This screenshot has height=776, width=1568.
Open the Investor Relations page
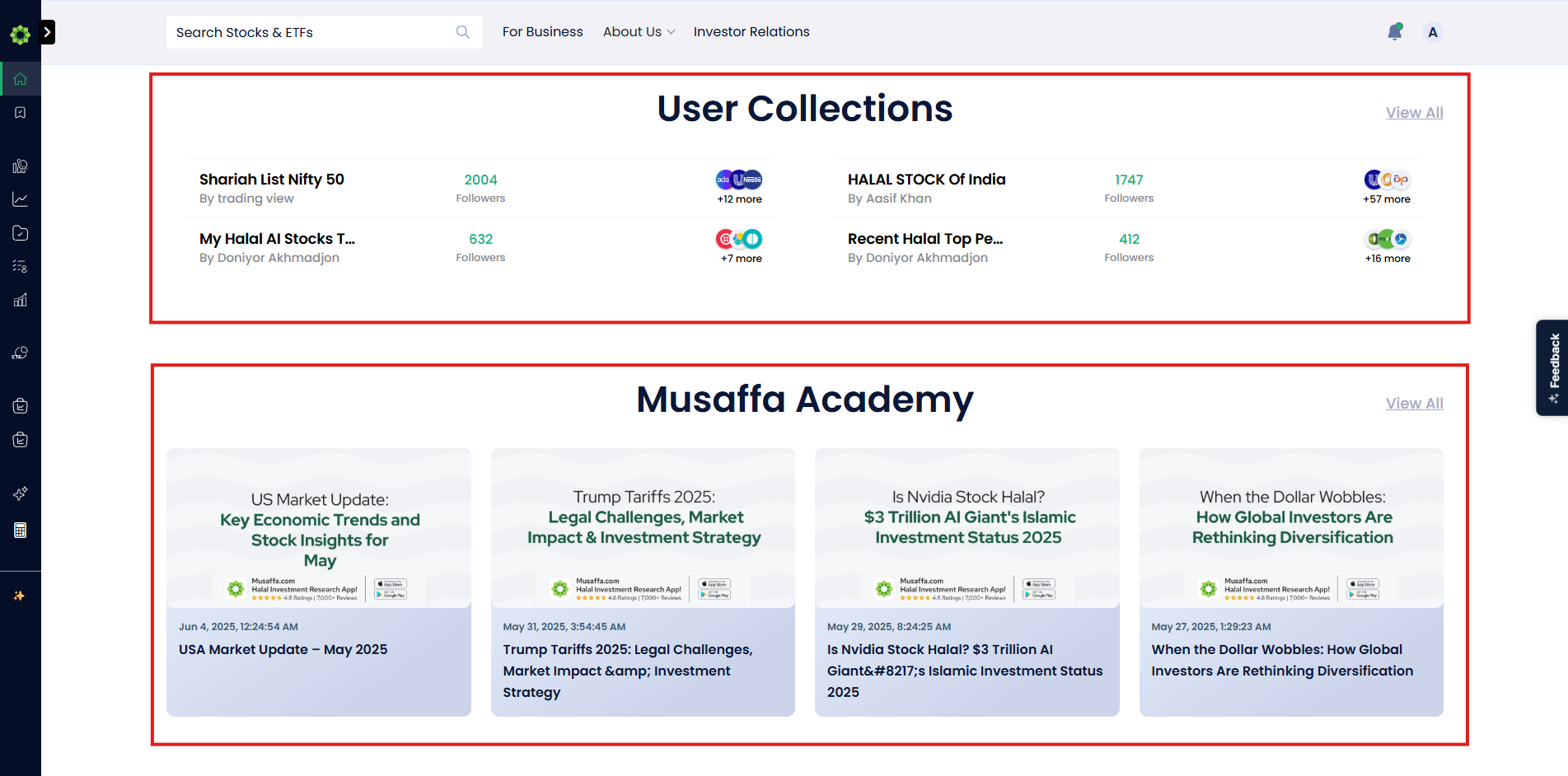pyautogui.click(x=751, y=32)
